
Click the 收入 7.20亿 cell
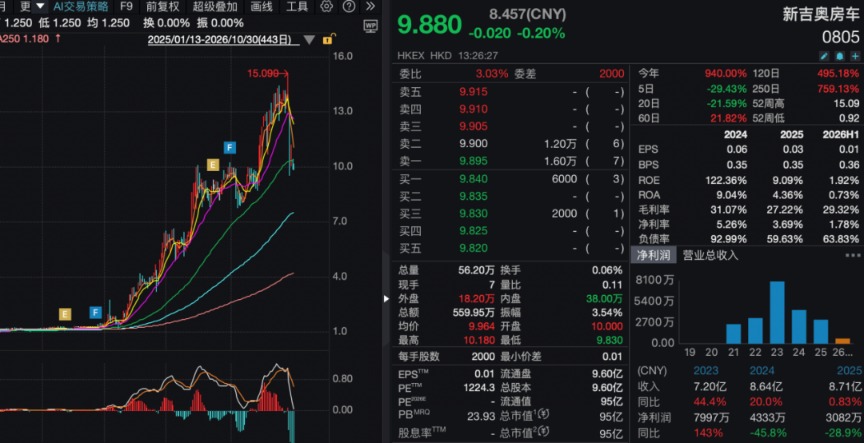(709, 386)
